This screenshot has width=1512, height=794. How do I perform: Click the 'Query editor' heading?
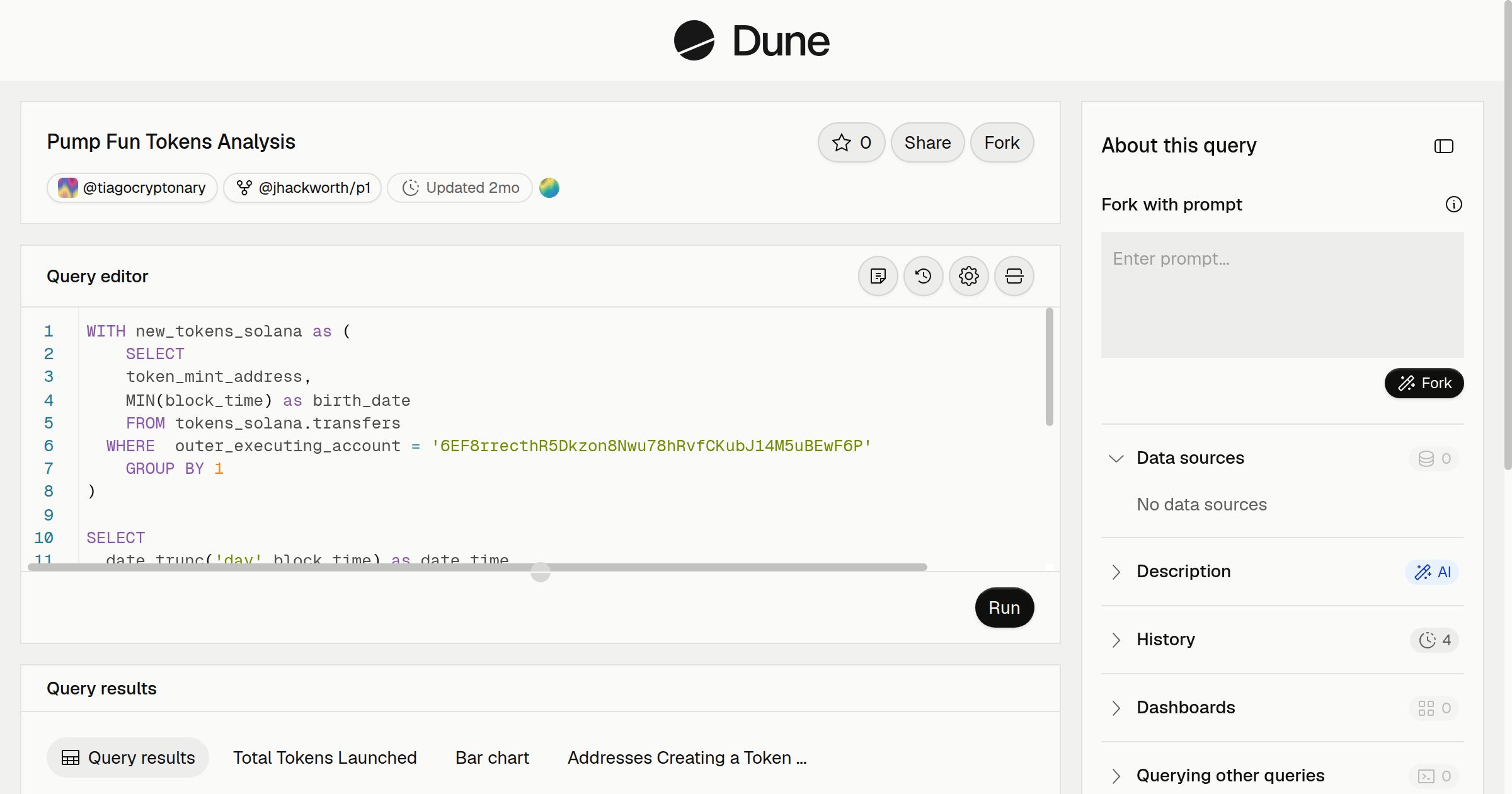[98, 276]
